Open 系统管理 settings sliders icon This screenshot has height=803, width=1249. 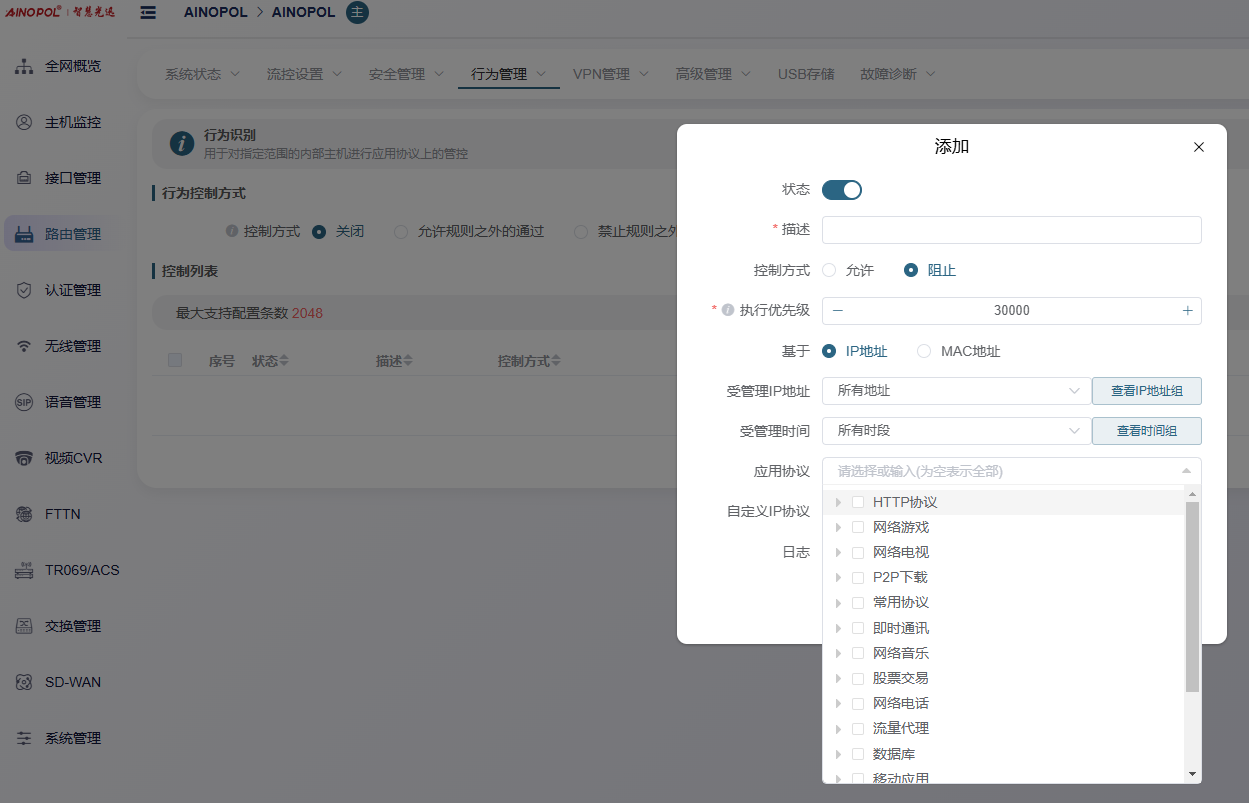coord(24,738)
